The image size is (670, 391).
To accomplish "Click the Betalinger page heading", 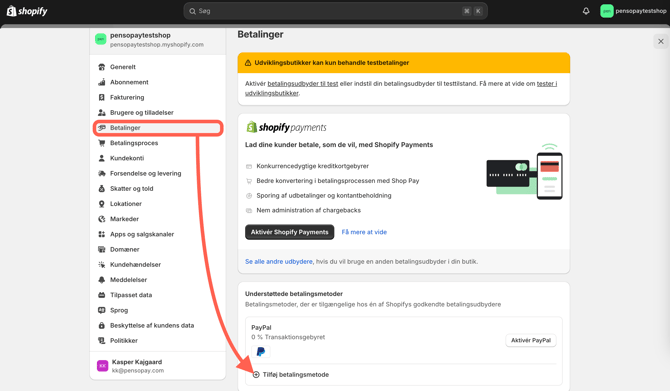I will pos(260,34).
